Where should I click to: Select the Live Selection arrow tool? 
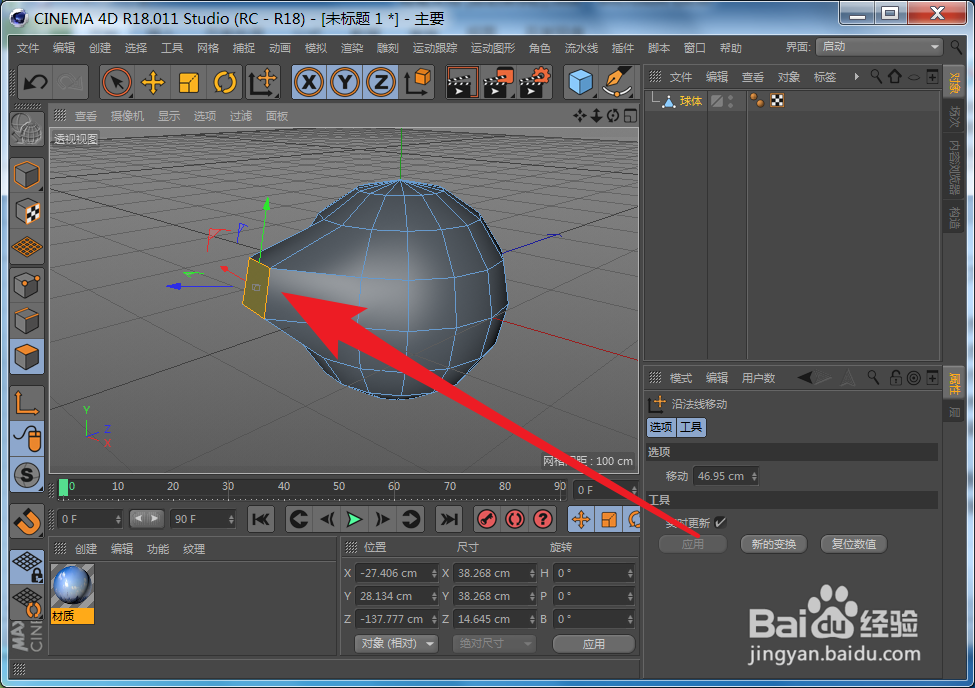click(x=116, y=82)
